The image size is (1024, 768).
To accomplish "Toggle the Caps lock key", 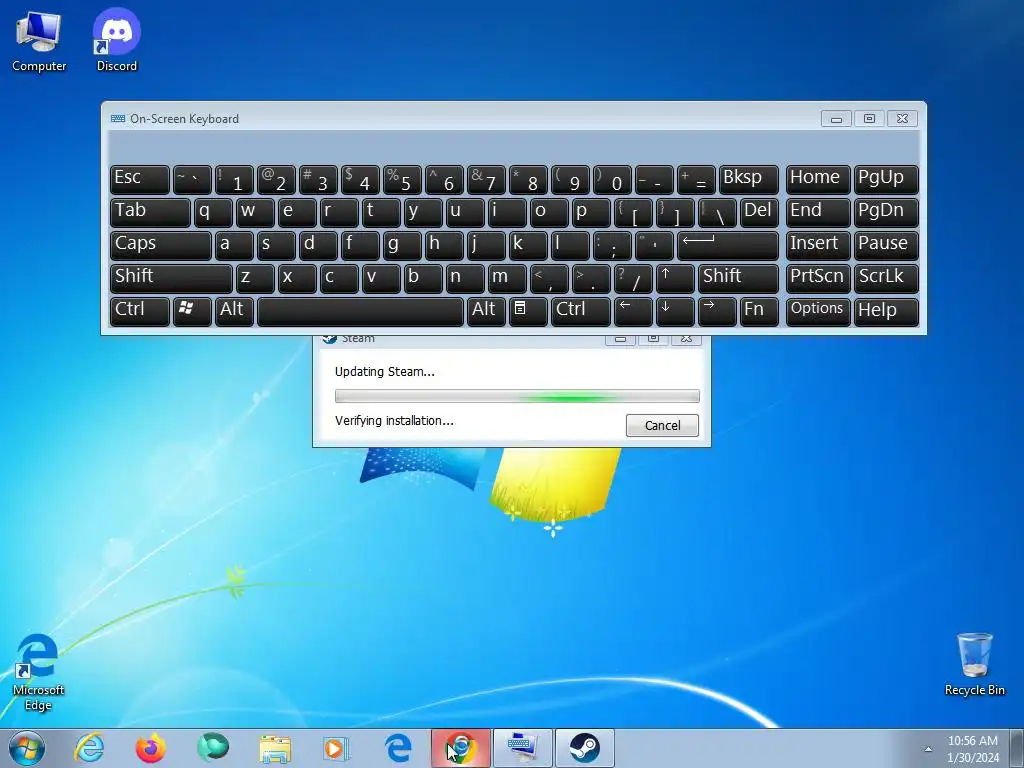I will click(x=161, y=246).
